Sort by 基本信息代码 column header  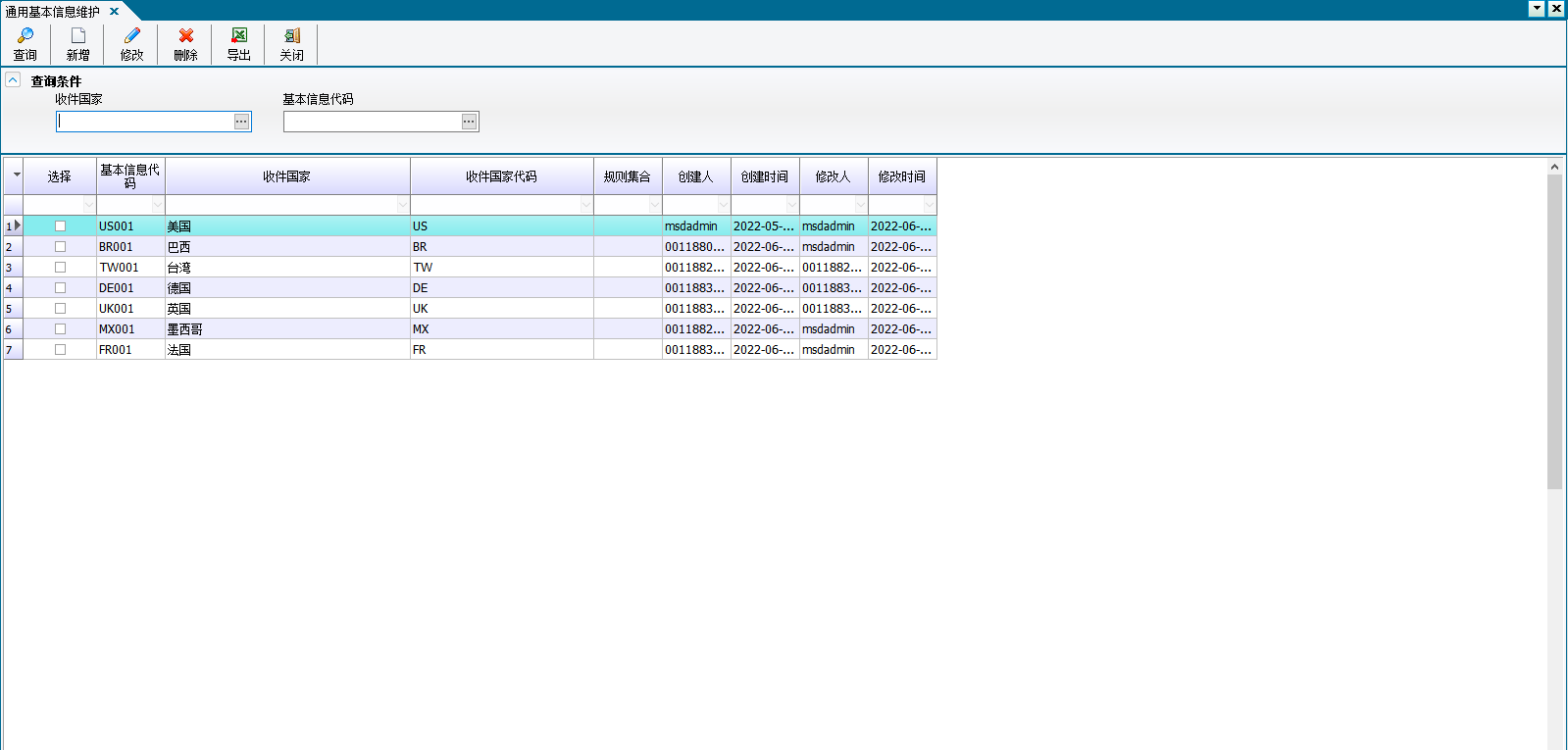tap(130, 176)
